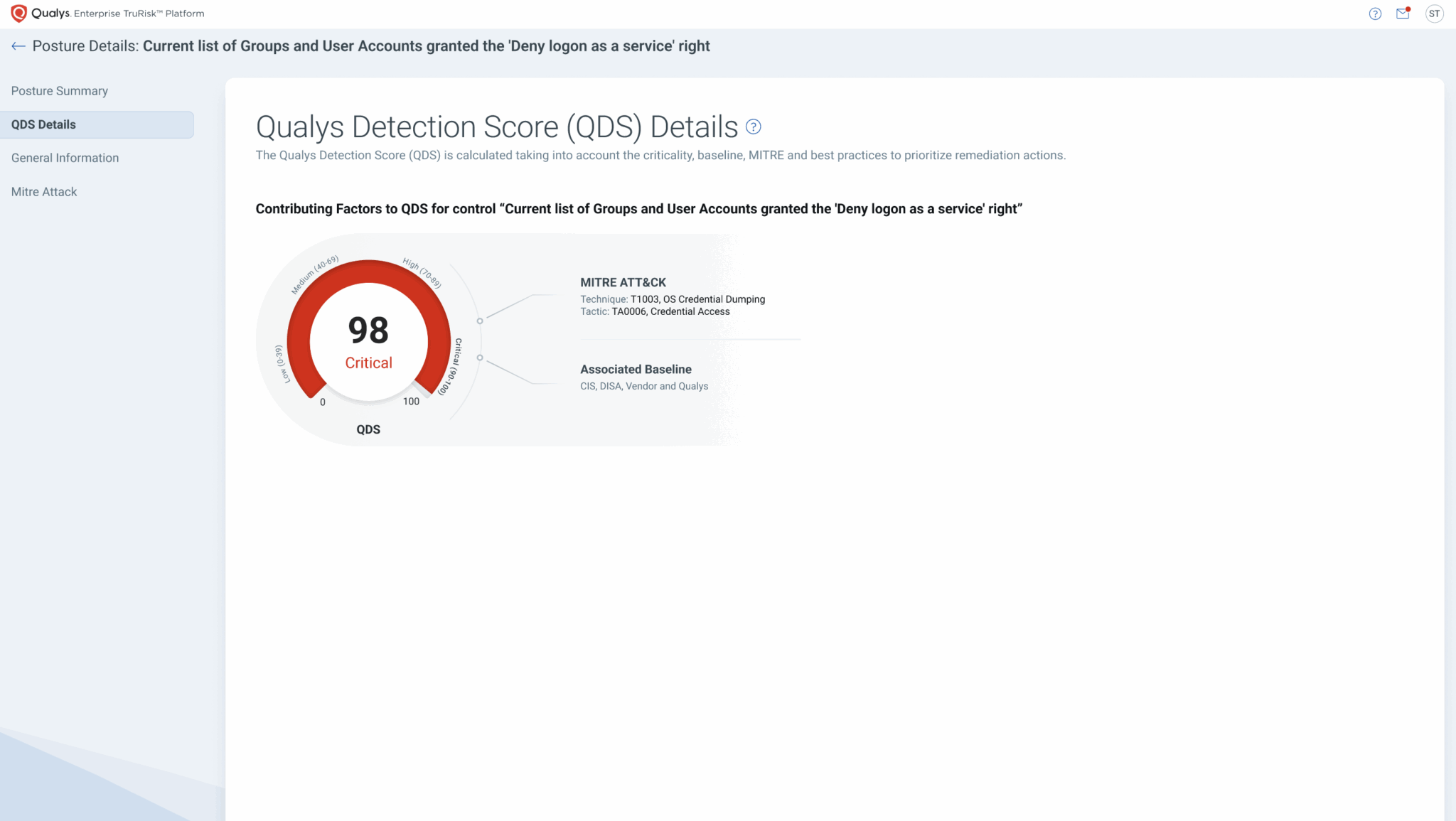Collapse the Contributing Factors panel
The width and height of the screenshot is (1456, 821).
pyautogui.click(x=638, y=208)
